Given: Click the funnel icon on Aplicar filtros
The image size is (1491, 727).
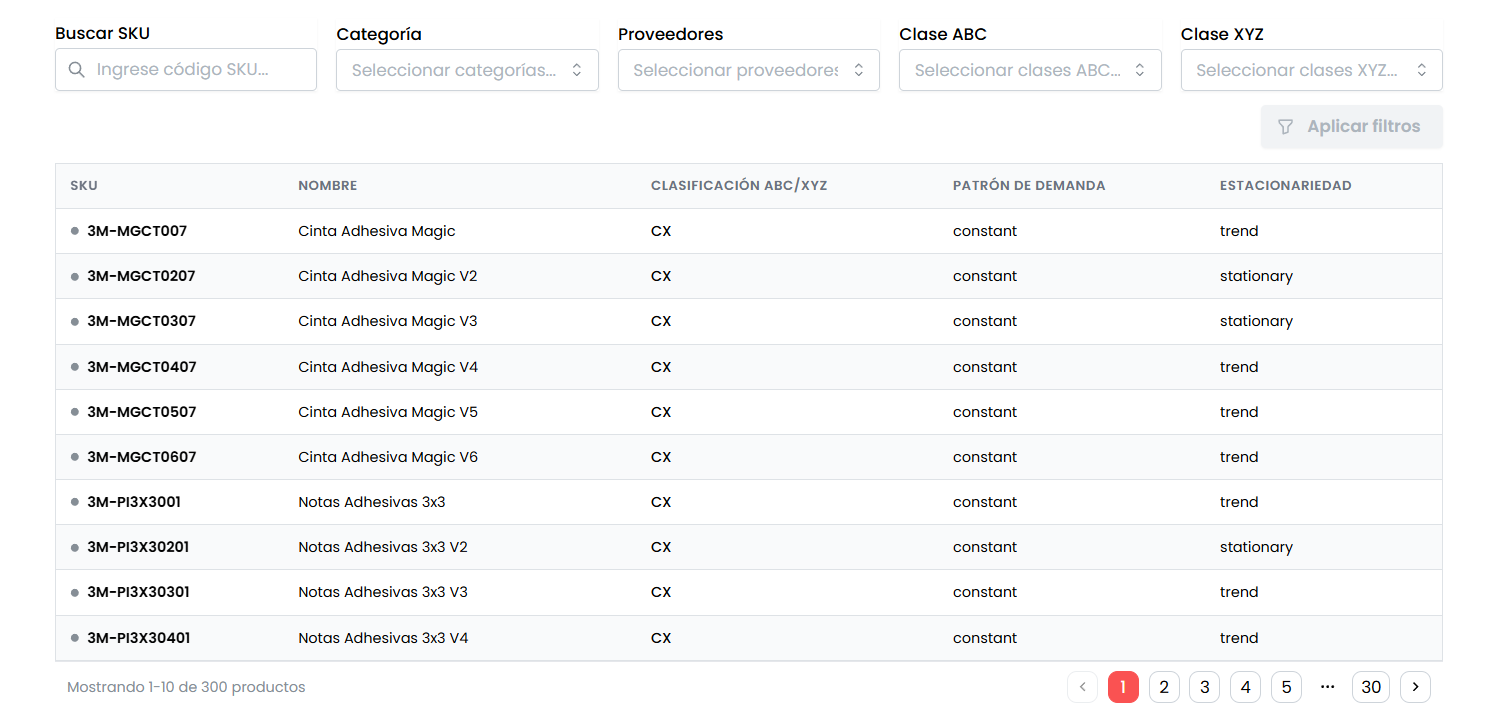Looking at the screenshot, I should (1286, 127).
